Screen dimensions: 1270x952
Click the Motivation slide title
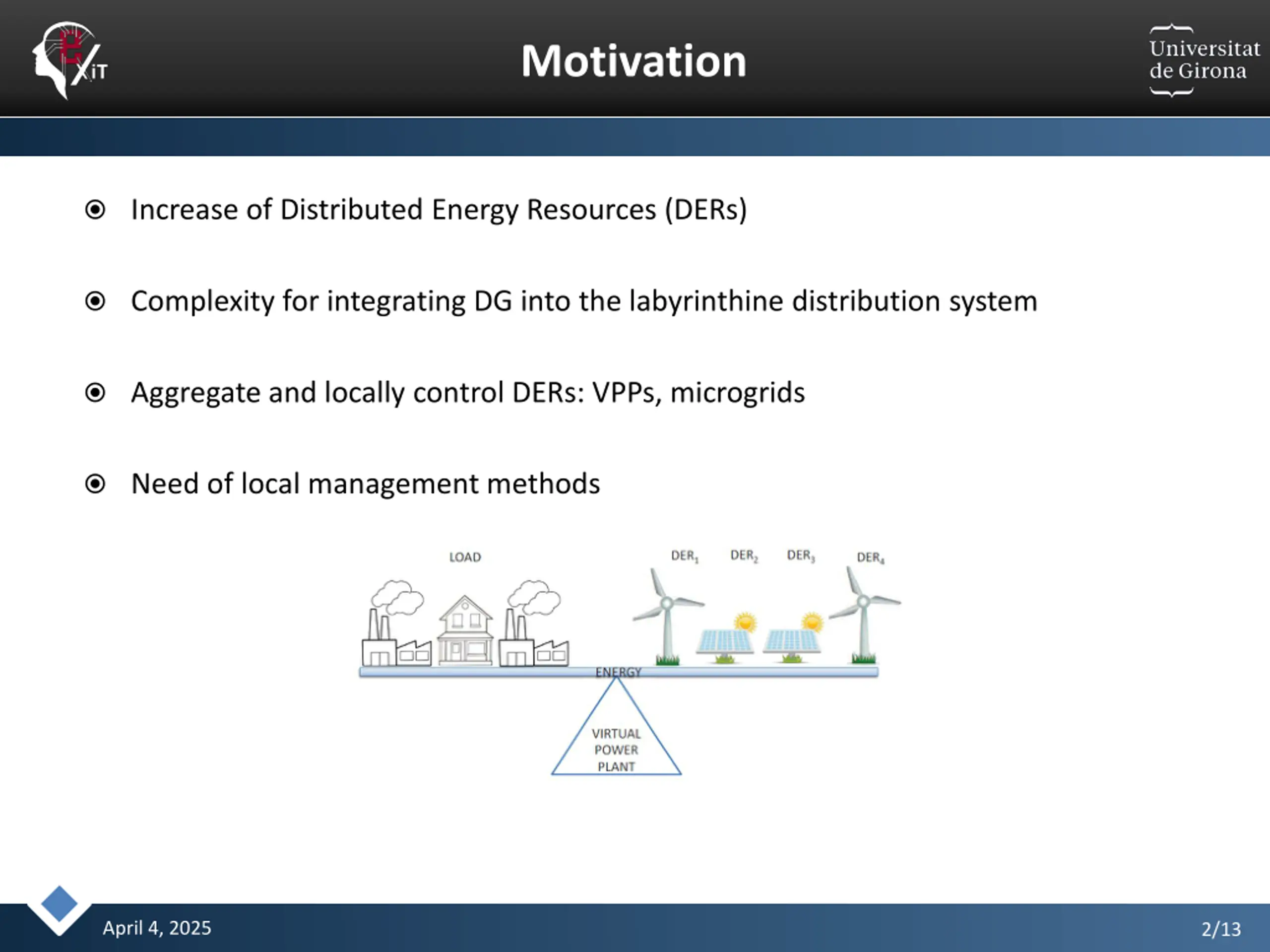pos(634,61)
